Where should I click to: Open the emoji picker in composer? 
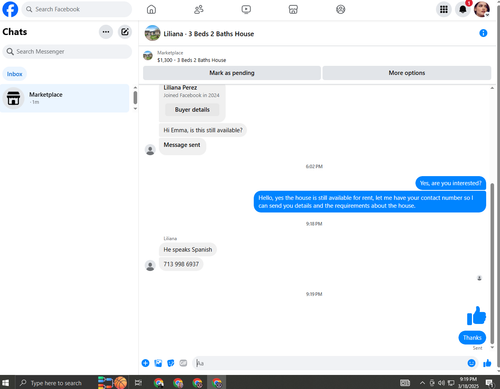point(471,363)
